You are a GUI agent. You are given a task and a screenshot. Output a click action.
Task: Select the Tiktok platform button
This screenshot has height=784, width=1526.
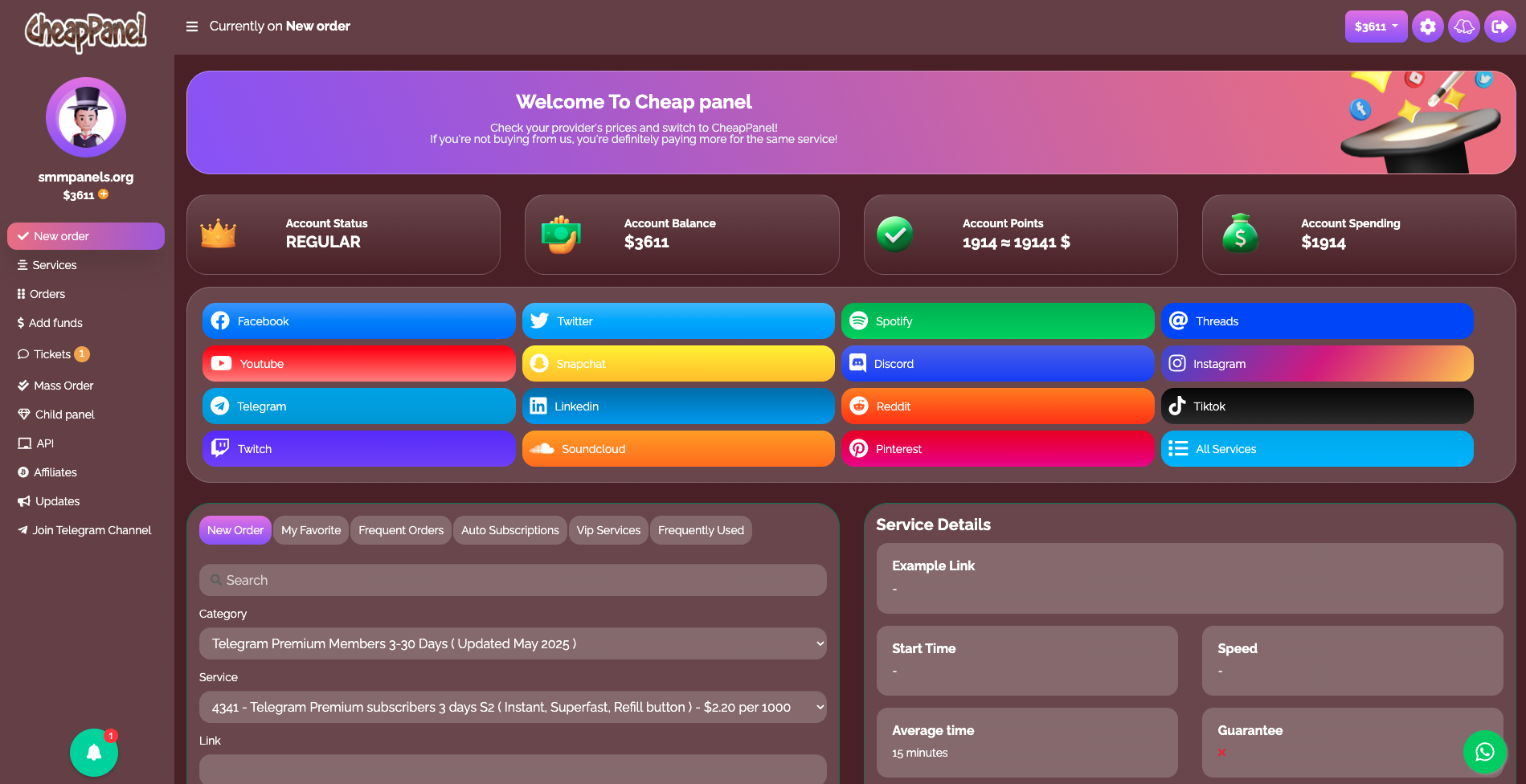click(1316, 406)
